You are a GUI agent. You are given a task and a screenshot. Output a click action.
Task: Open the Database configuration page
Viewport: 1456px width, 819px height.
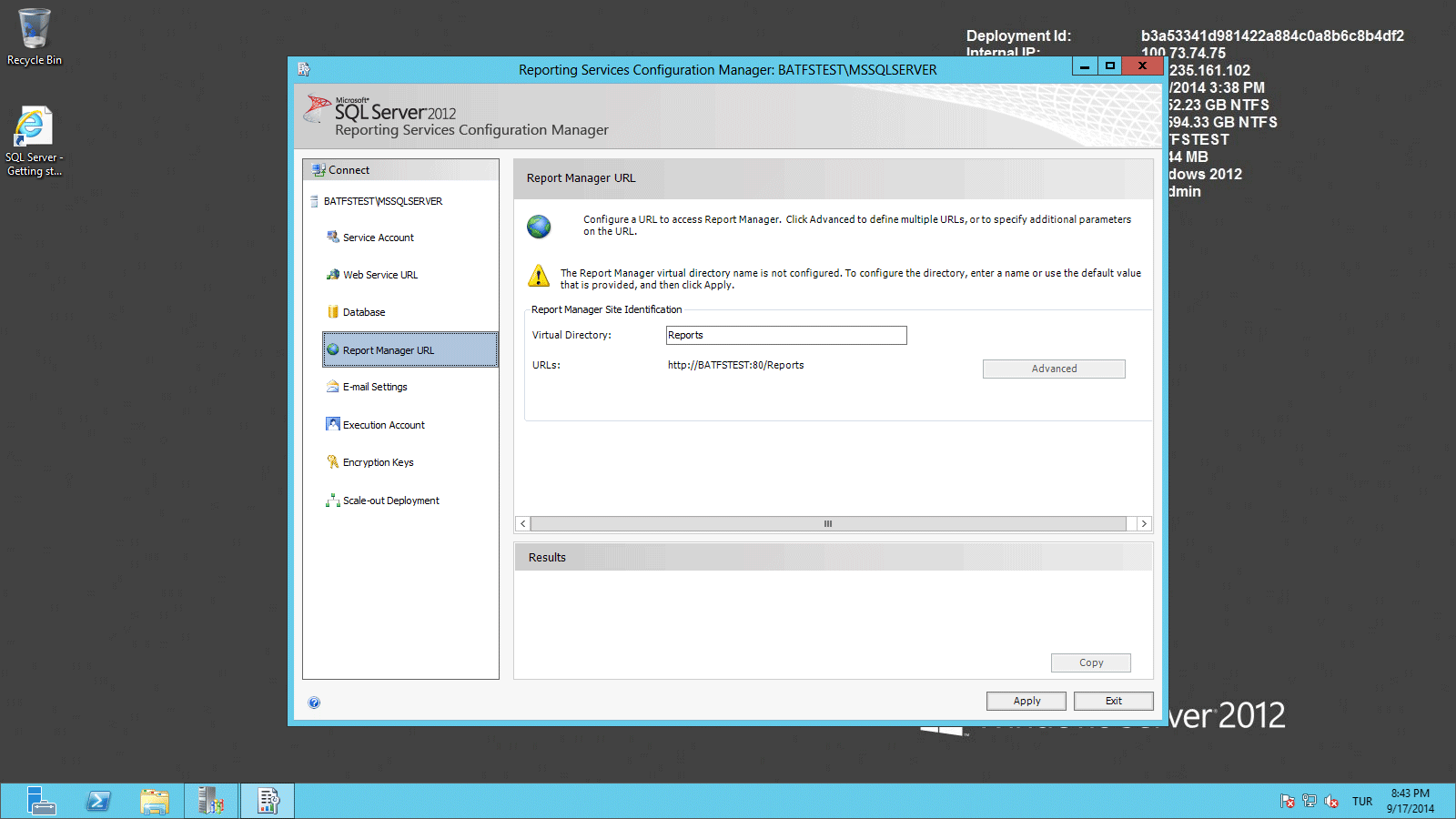point(364,311)
